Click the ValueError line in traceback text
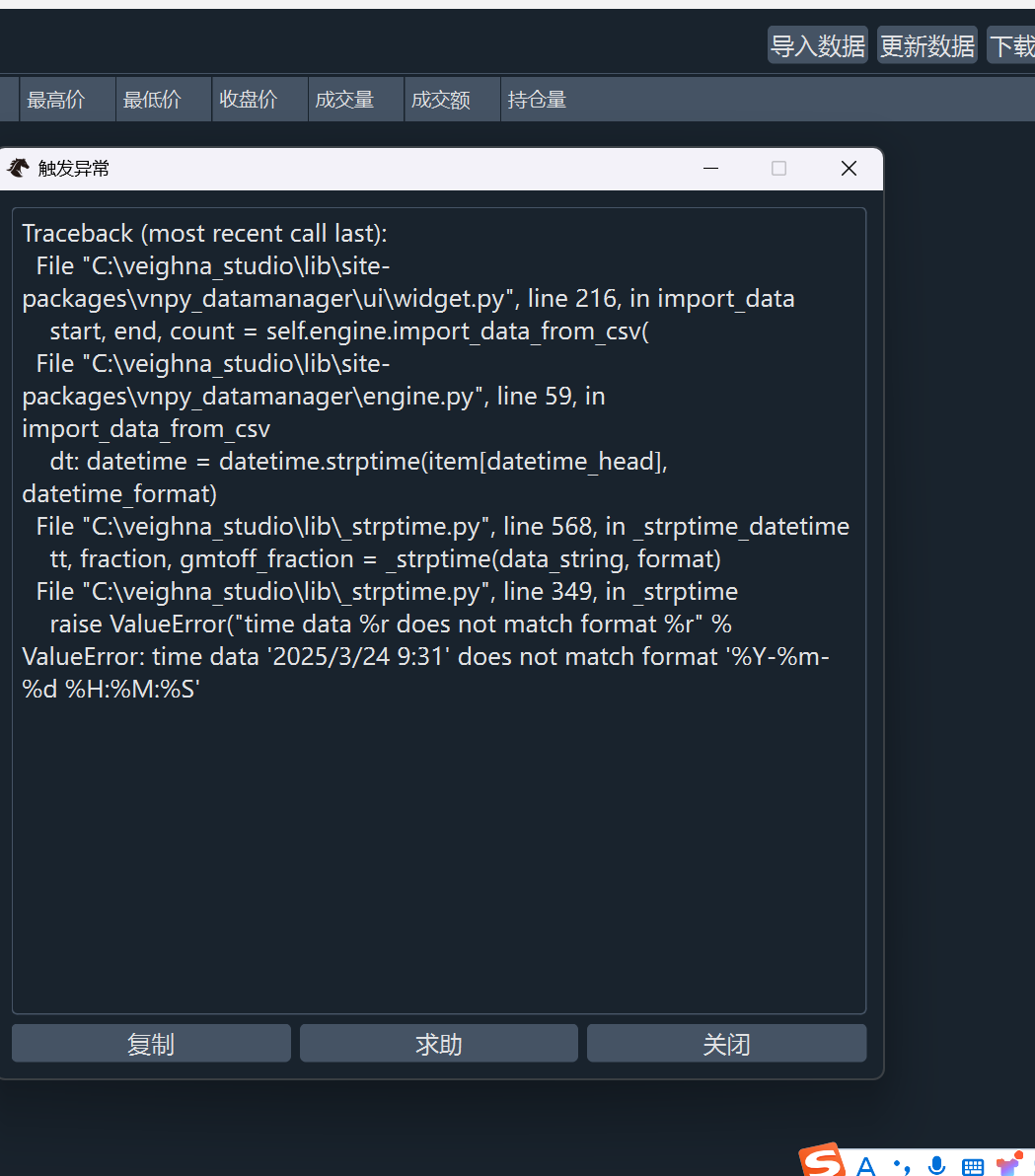The image size is (1035, 1176). click(x=425, y=673)
